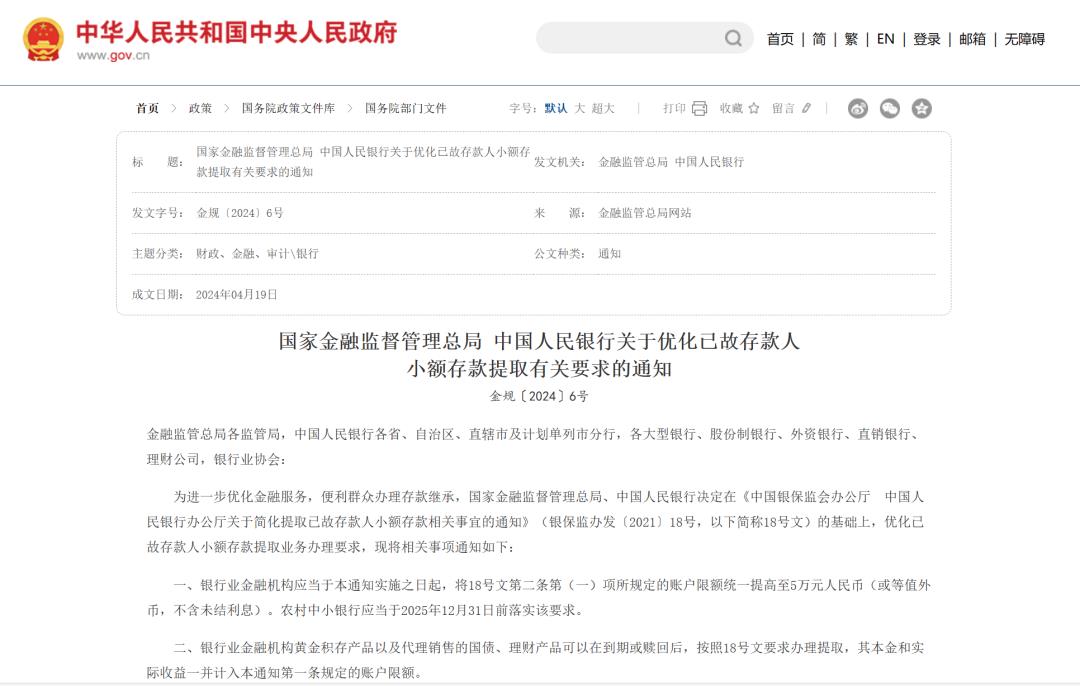Click the pencil icon next to 留言
This screenshot has width=1080, height=686.
(x=807, y=108)
